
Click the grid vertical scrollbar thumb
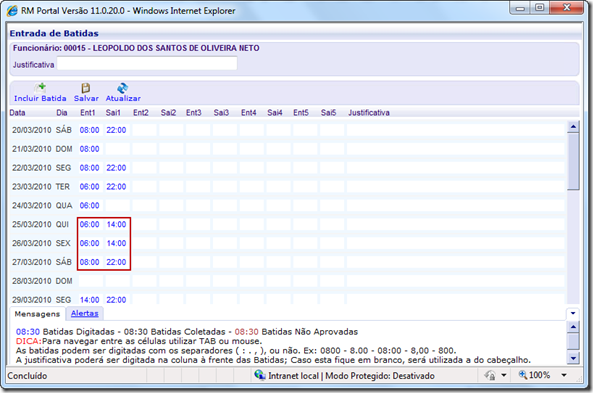[573, 162]
